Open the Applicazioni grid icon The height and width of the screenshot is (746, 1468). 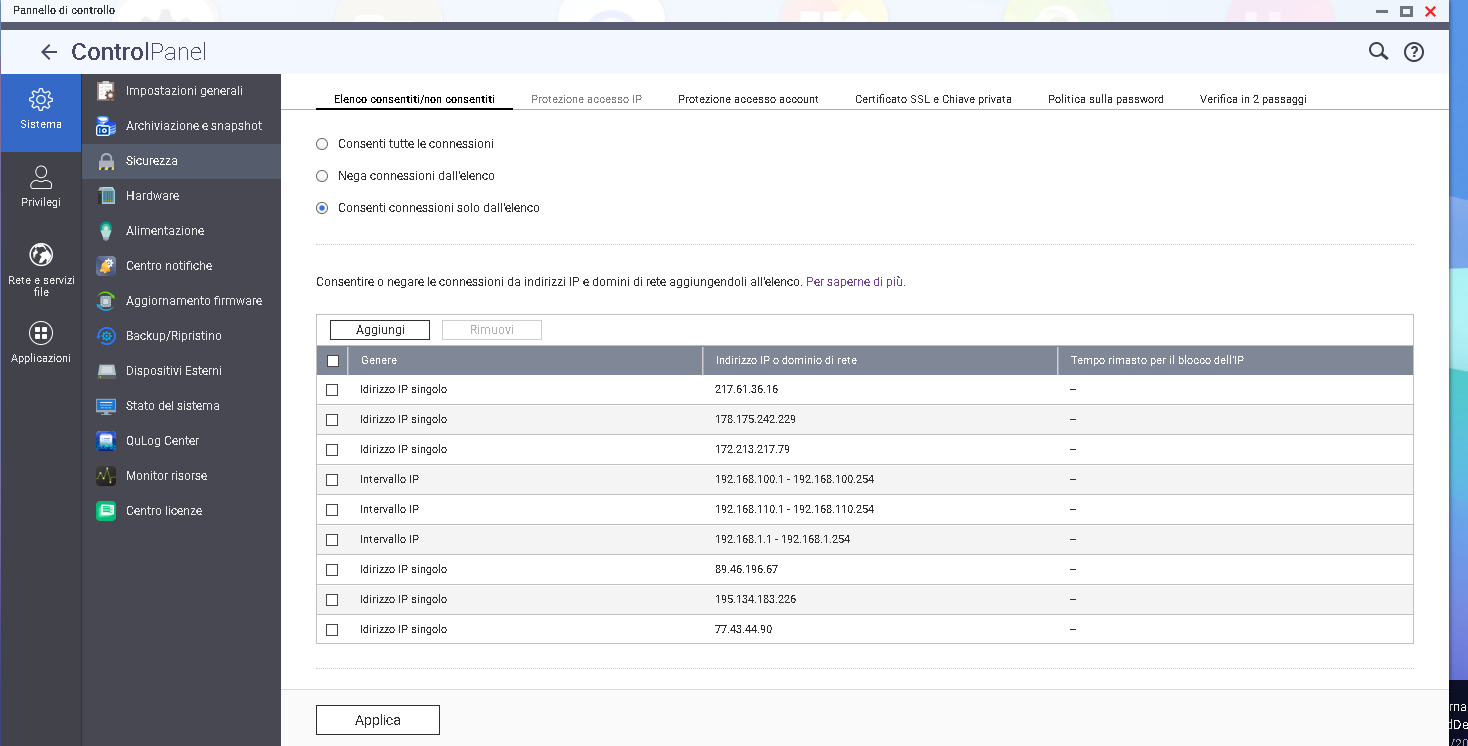tap(41, 333)
